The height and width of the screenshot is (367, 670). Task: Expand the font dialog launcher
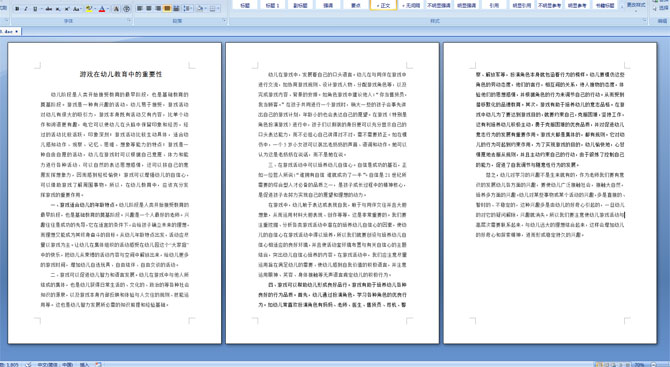(x=129, y=21)
